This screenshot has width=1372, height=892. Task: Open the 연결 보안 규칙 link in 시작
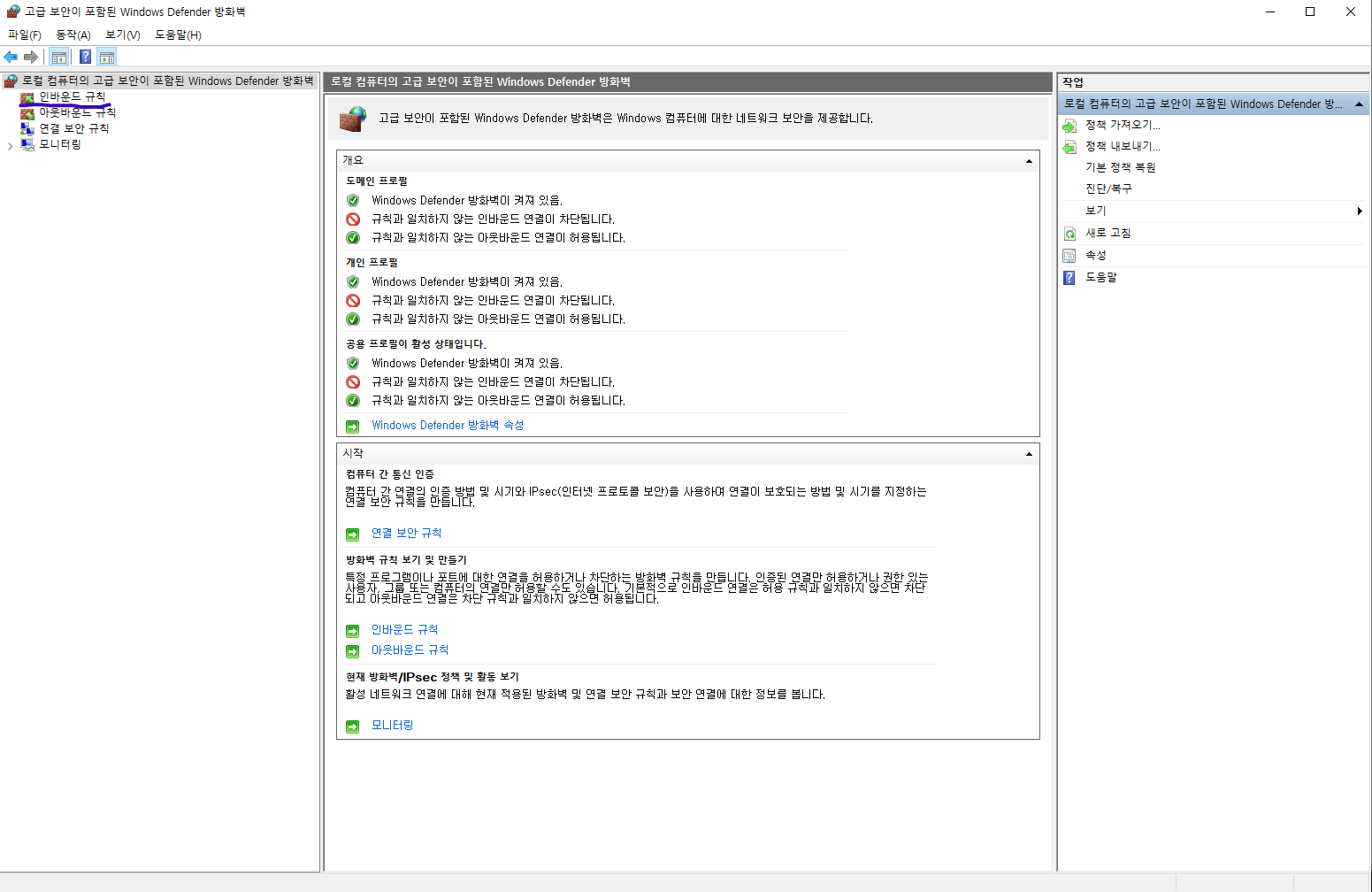pyautogui.click(x=406, y=534)
